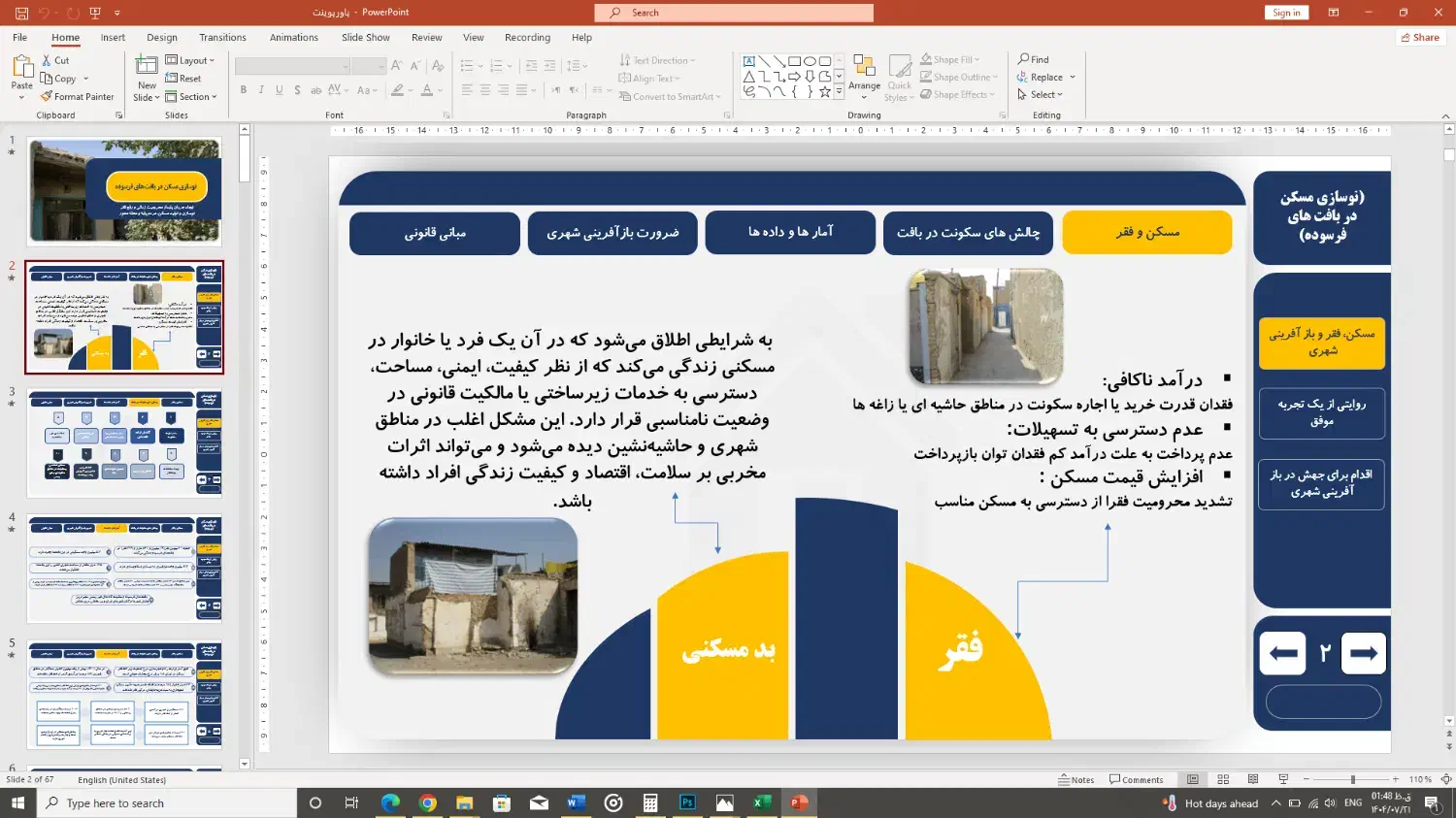Open the Arrange tool in the Drawing group
This screenshot has width=1456, height=818.
[x=864, y=78]
